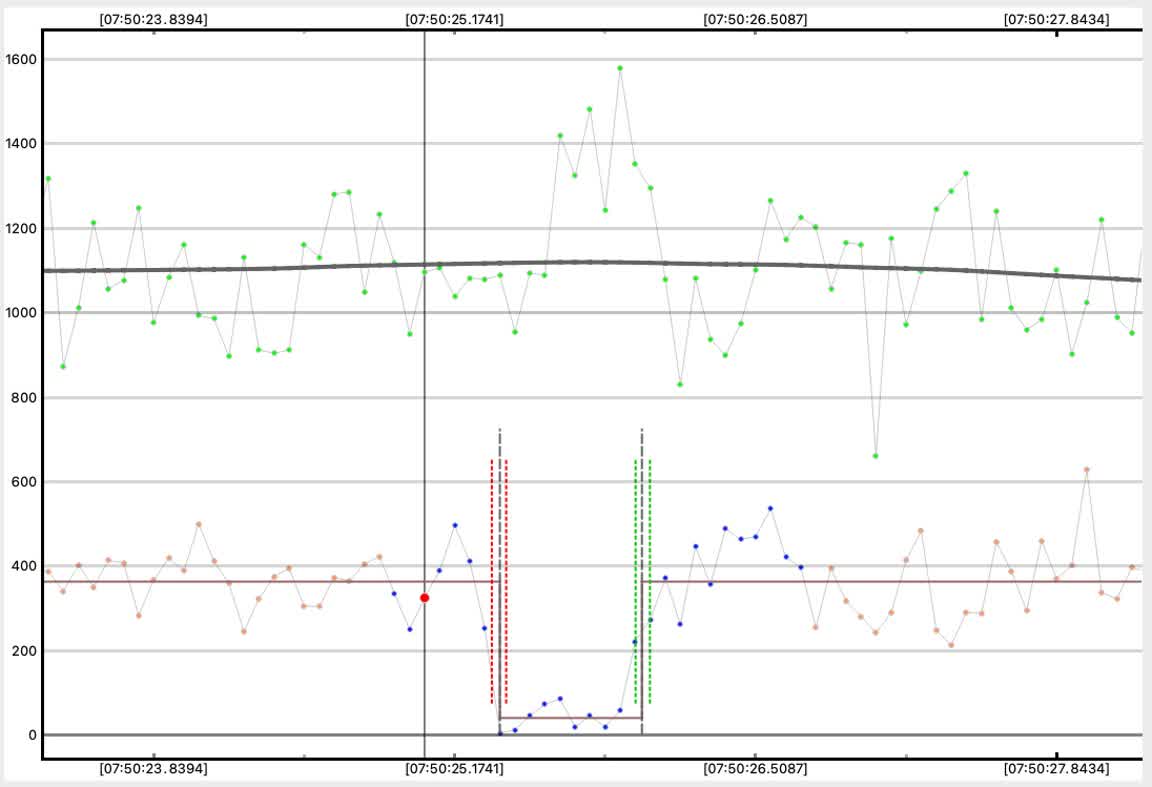Select the blue data point peaking near 540
This screenshot has width=1152, height=787.
[x=770, y=508]
